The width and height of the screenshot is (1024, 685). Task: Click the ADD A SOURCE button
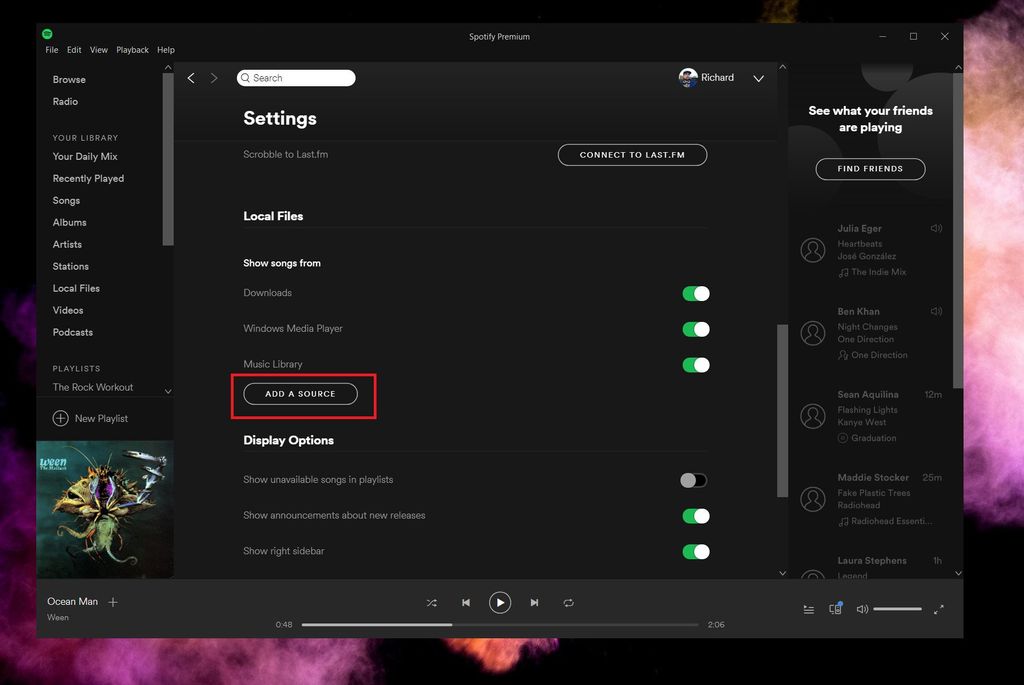pyautogui.click(x=302, y=393)
